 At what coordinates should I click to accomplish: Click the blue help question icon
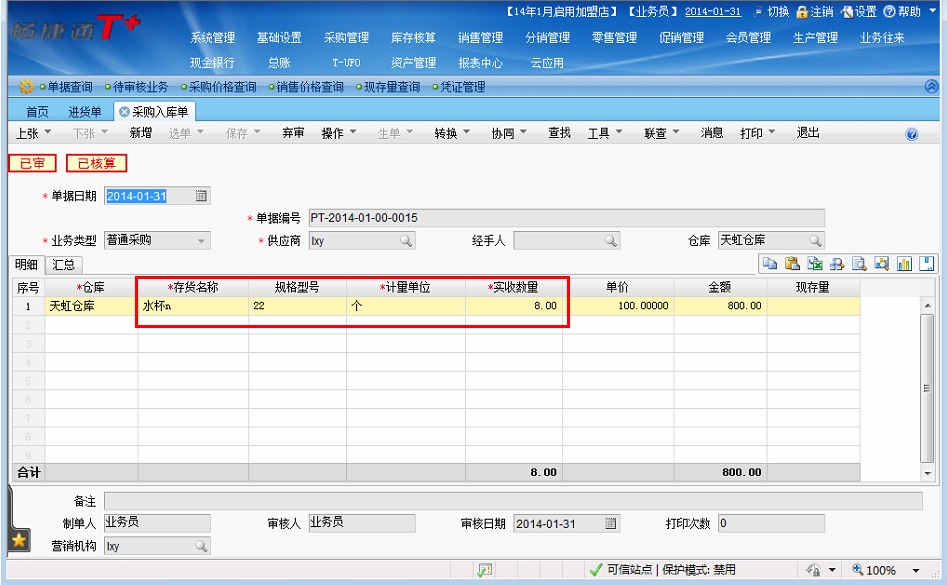pyautogui.click(x=911, y=134)
